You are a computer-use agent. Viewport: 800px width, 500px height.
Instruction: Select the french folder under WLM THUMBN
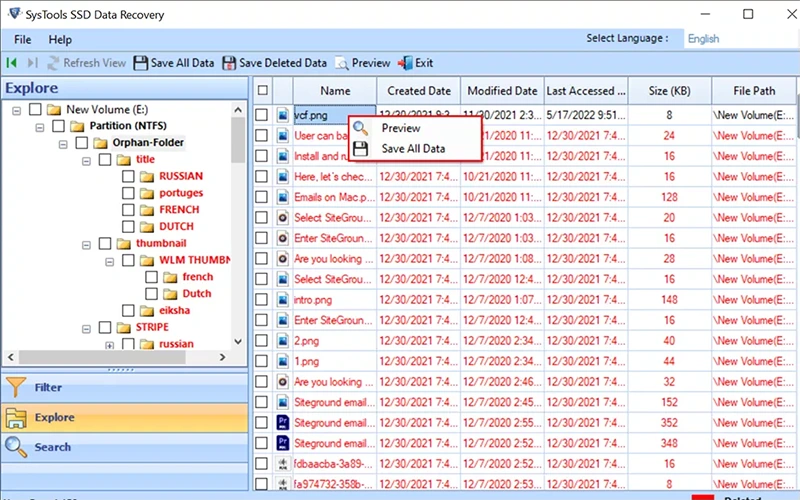coord(198,277)
